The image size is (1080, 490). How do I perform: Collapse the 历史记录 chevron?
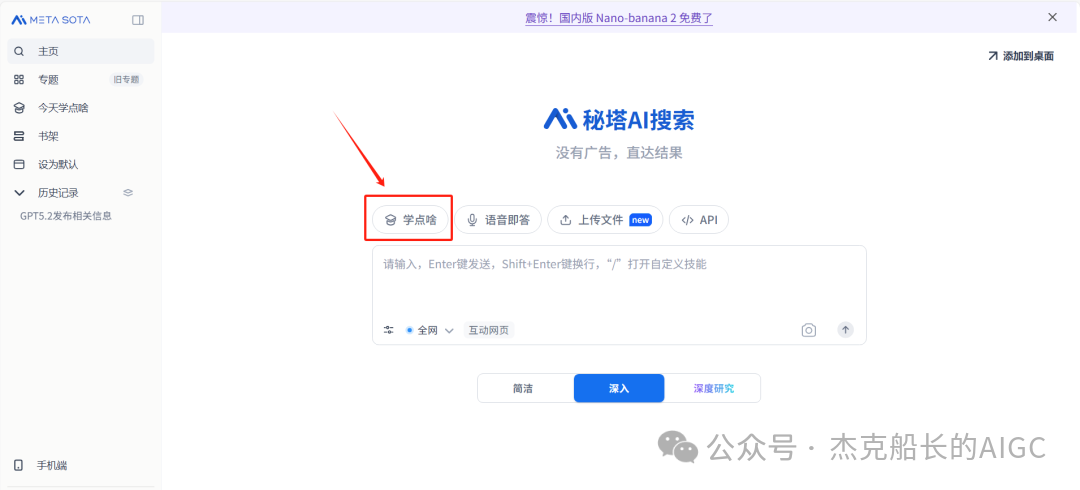tap(19, 192)
